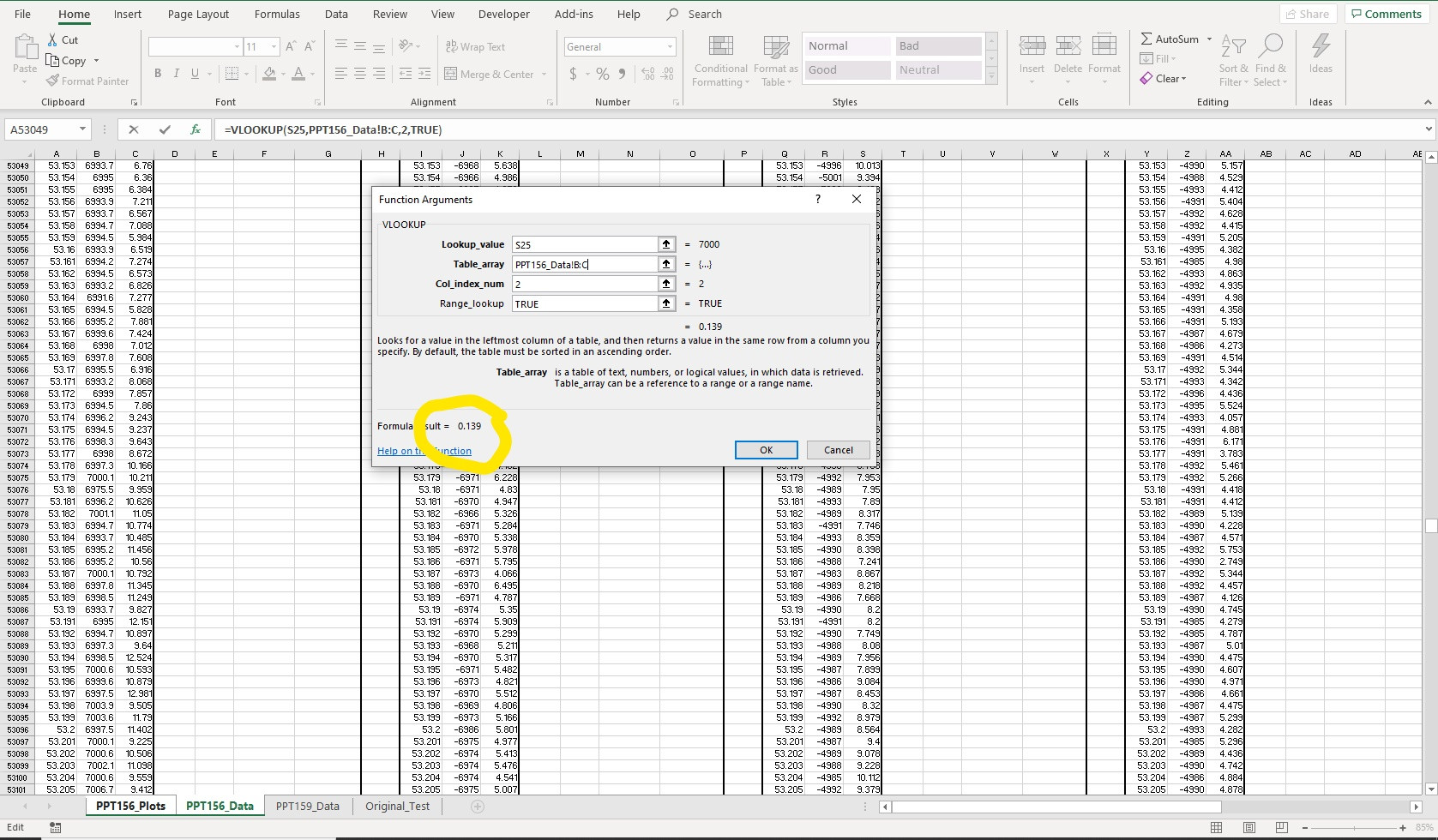
Task: Click the Ideas lightning icon
Action: 1321,48
